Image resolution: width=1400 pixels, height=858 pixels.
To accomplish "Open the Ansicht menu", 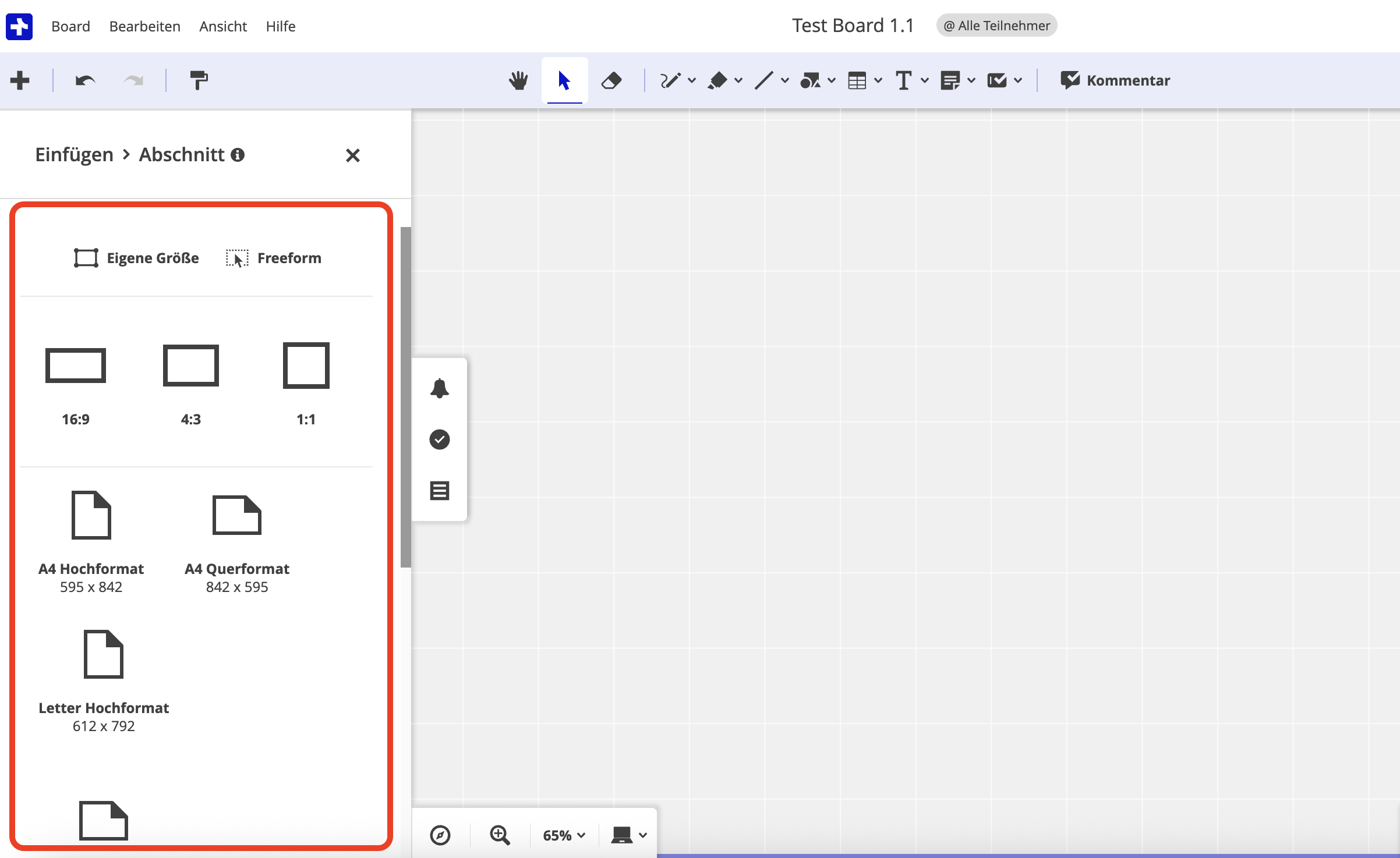I will pyautogui.click(x=223, y=26).
